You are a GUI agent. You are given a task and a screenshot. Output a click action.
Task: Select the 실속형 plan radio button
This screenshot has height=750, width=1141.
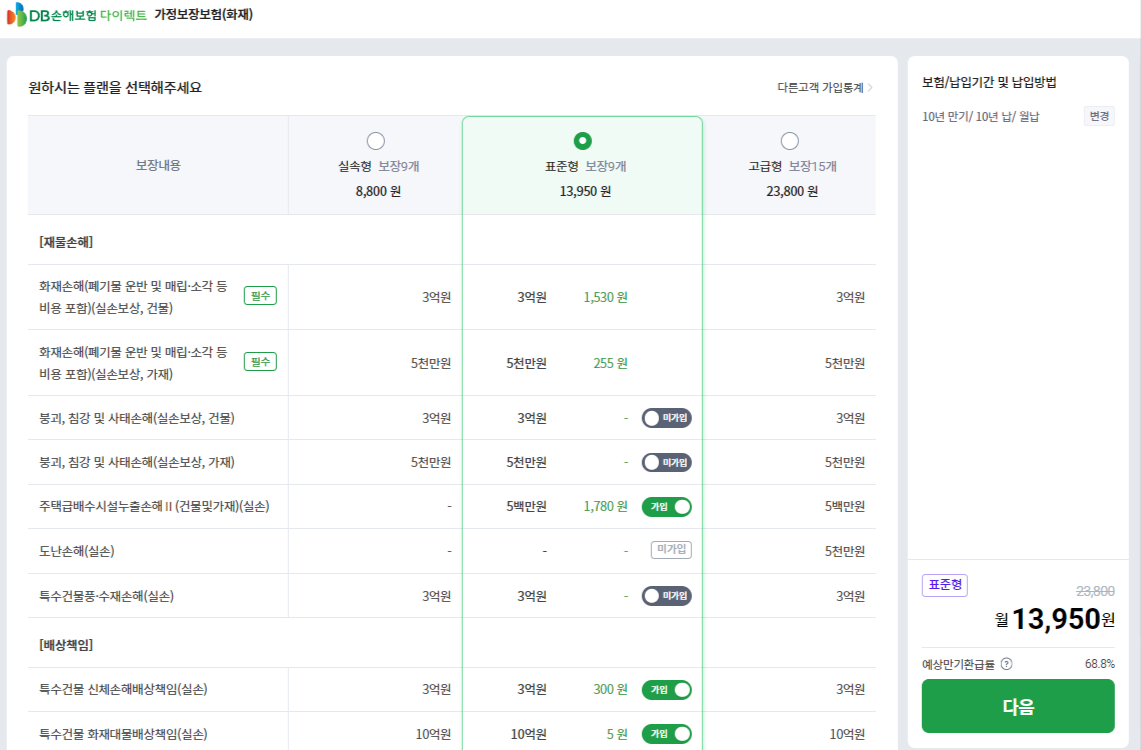375,140
